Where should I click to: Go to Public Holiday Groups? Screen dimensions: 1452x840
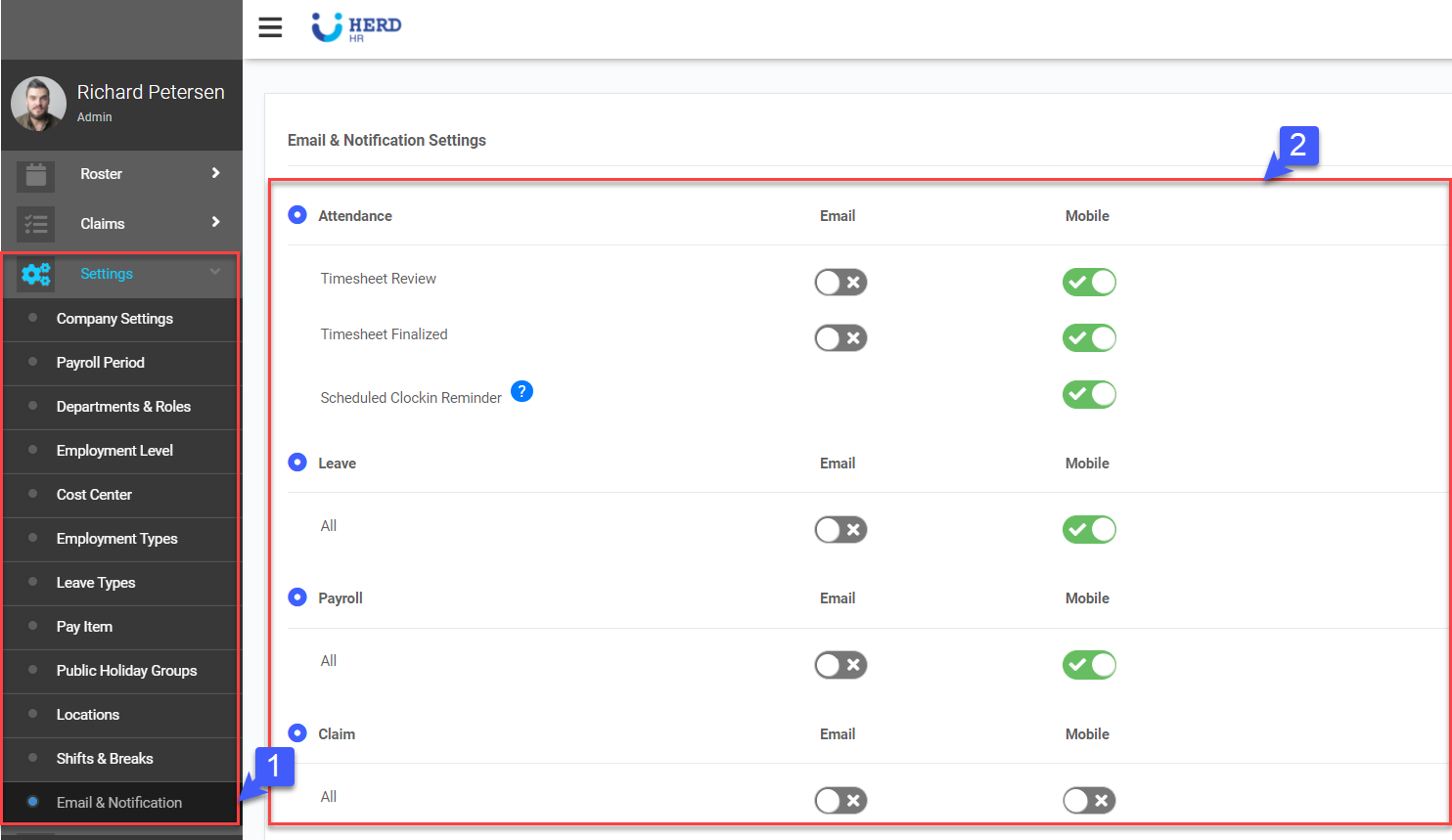click(x=126, y=671)
